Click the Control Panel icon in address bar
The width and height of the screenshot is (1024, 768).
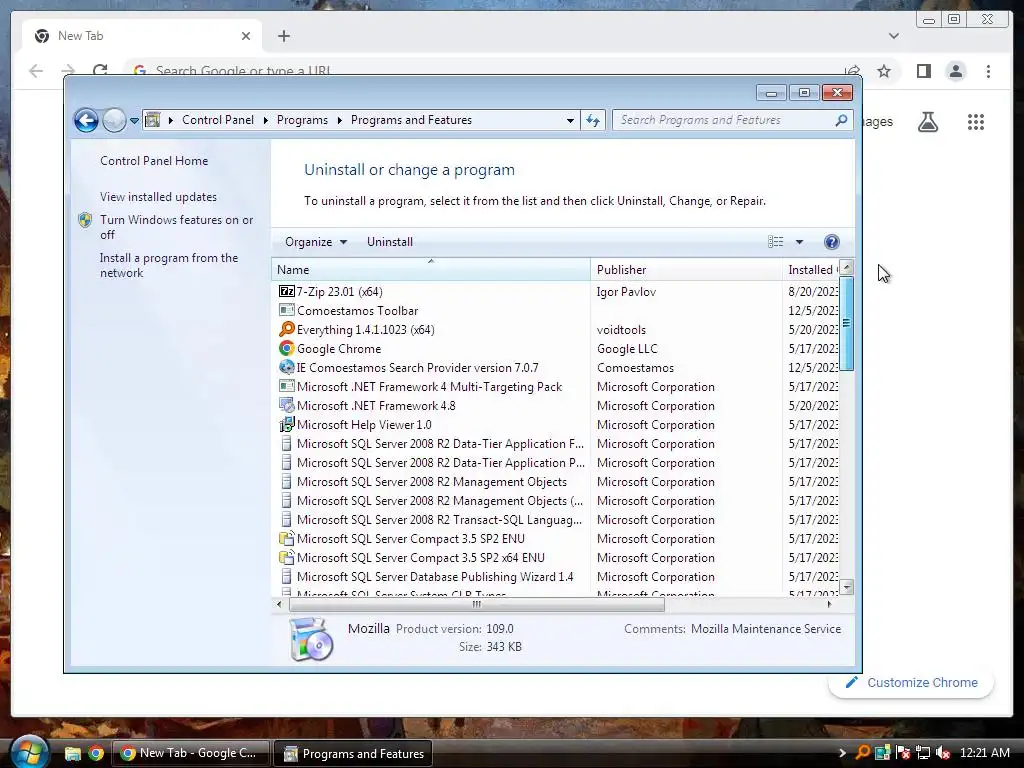pos(153,120)
